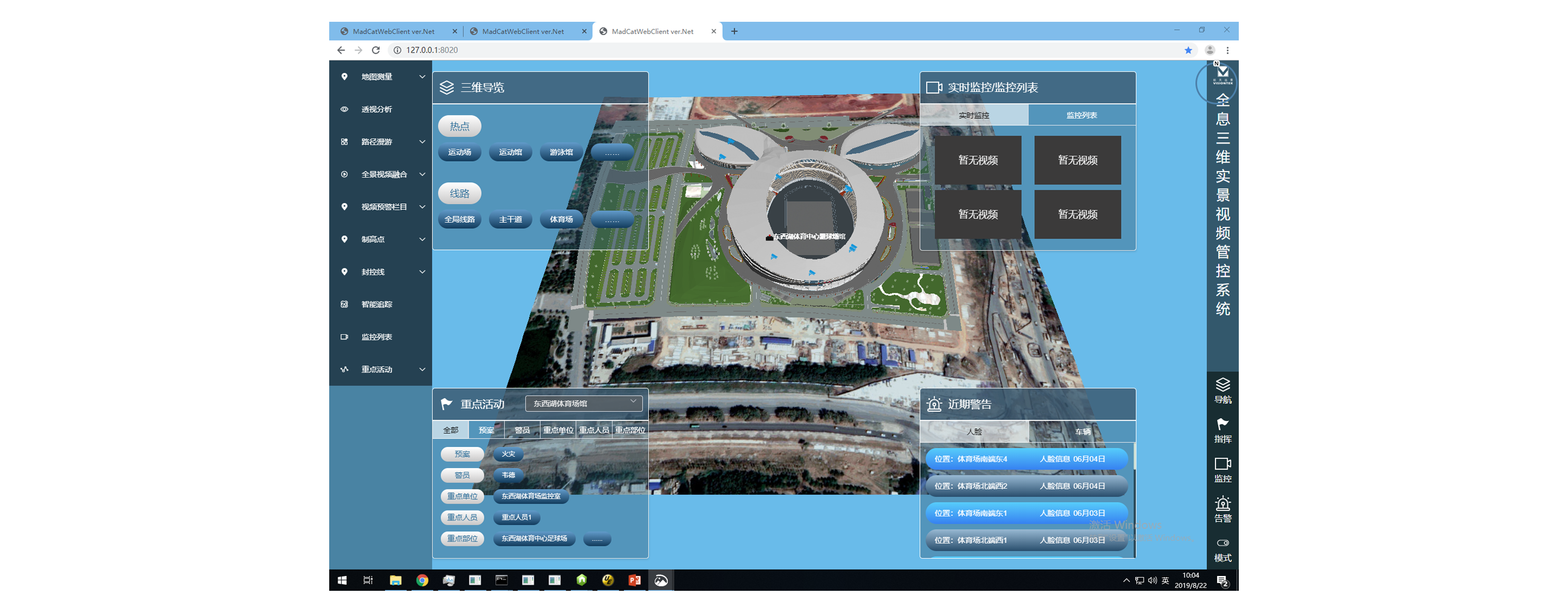The width and height of the screenshot is (1568, 611).
Task: Click the 全局线路 route button
Action: tap(459, 219)
